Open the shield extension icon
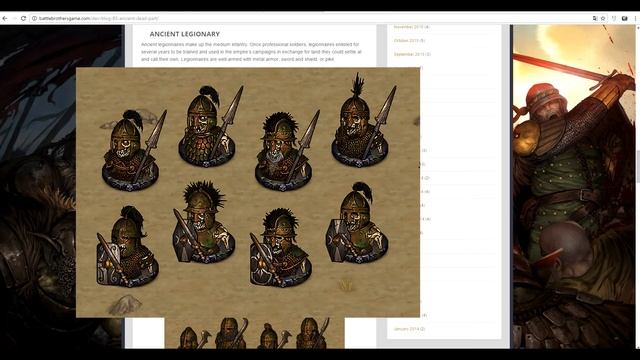 614,18
